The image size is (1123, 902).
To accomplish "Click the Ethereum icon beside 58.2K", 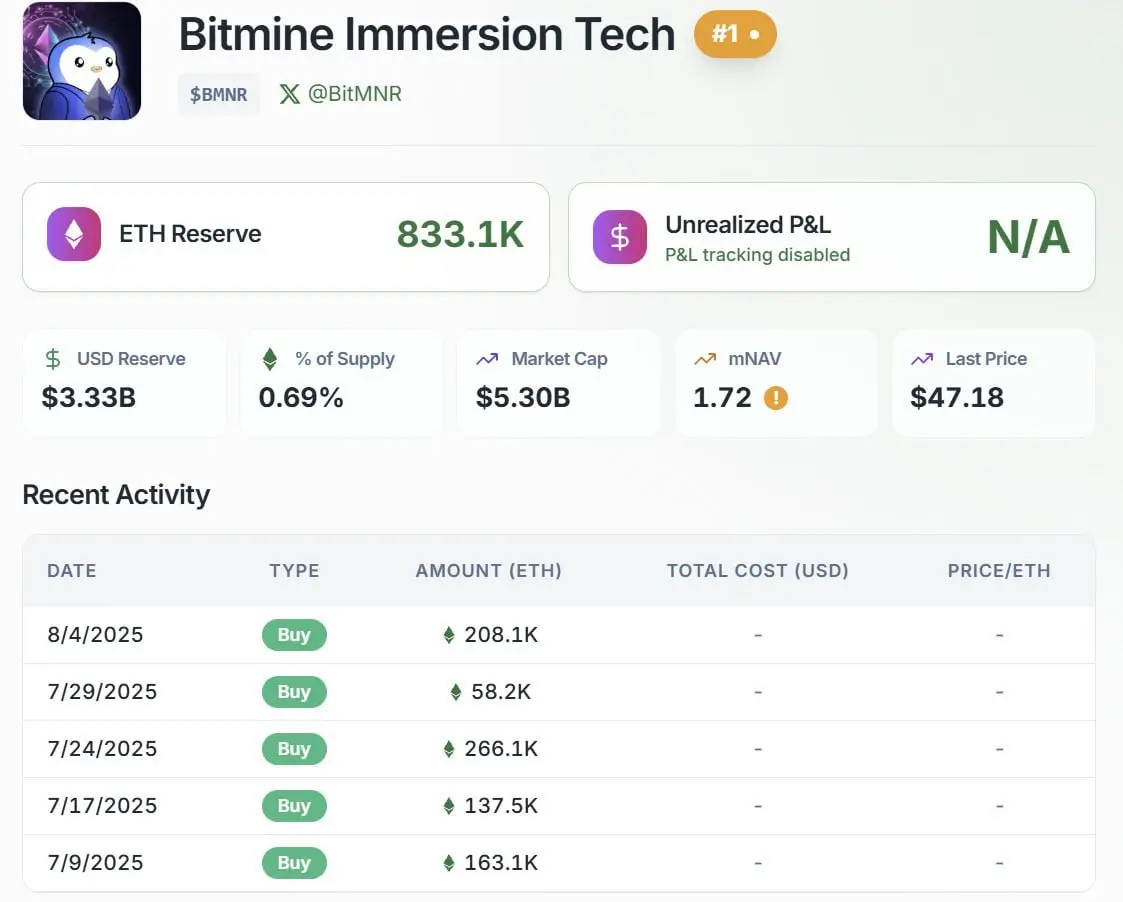I will pos(456,691).
